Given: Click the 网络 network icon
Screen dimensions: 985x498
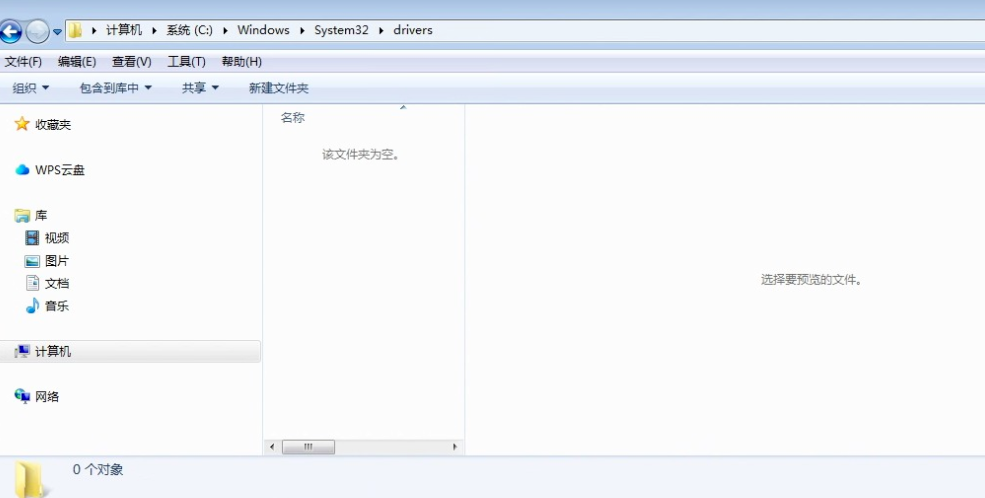Looking at the screenshot, I should pyautogui.click(x=22, y=396).
